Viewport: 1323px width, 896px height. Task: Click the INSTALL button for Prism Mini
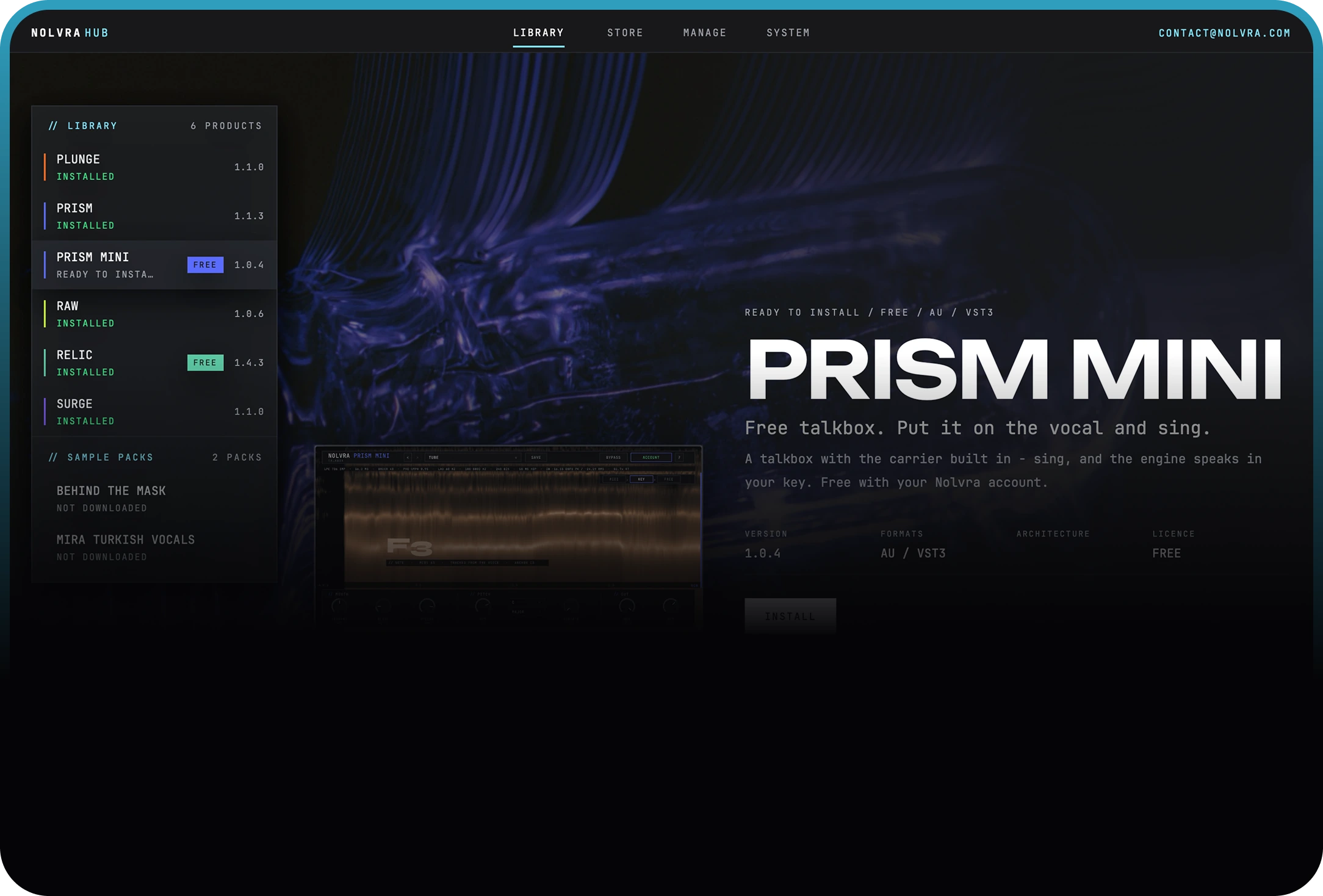pyautogui.click(x=790, y=616)
